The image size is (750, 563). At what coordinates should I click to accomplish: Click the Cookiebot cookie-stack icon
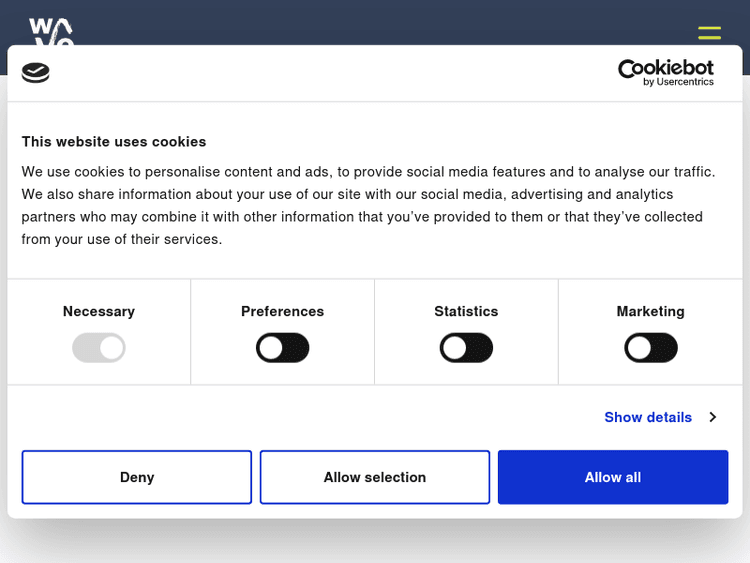click(36, 73)
